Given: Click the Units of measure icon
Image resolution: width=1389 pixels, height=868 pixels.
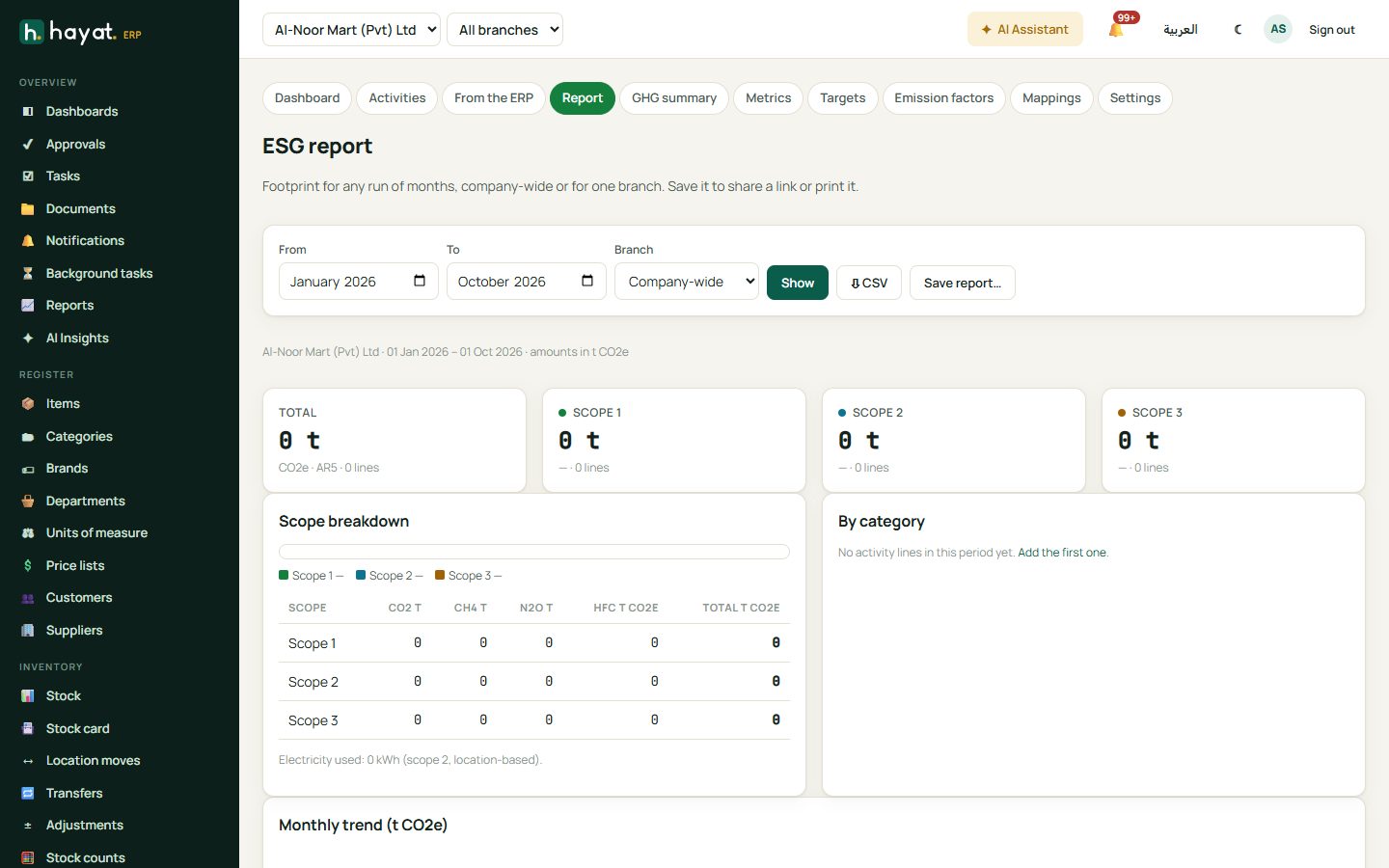Looking at the screenshot, I should click(x=28, y=533).
